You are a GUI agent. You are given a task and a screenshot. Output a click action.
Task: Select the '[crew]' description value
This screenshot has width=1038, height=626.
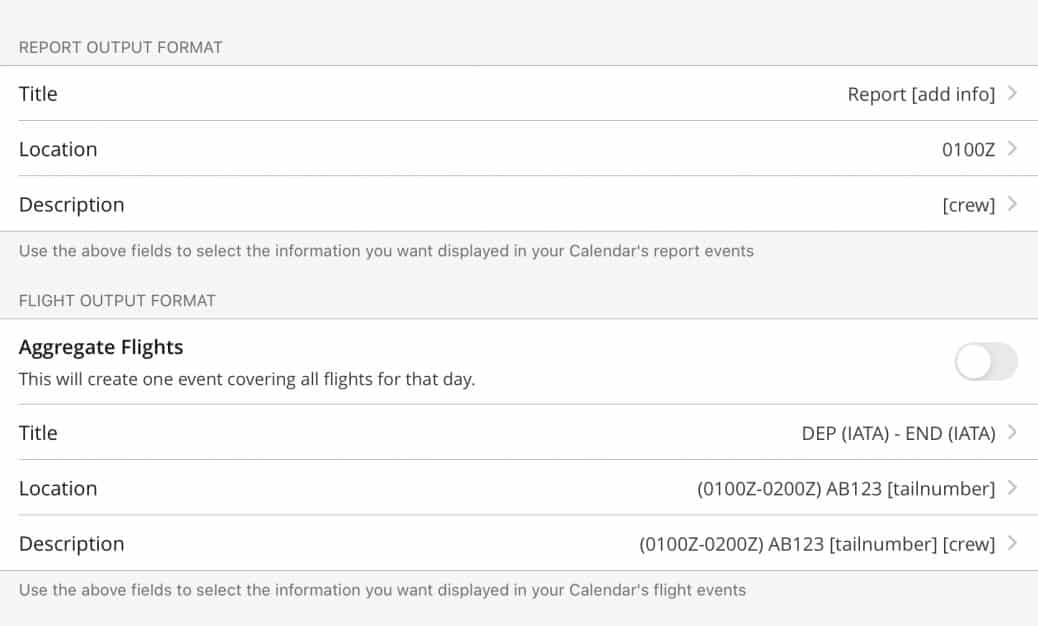tap(967, 204)
